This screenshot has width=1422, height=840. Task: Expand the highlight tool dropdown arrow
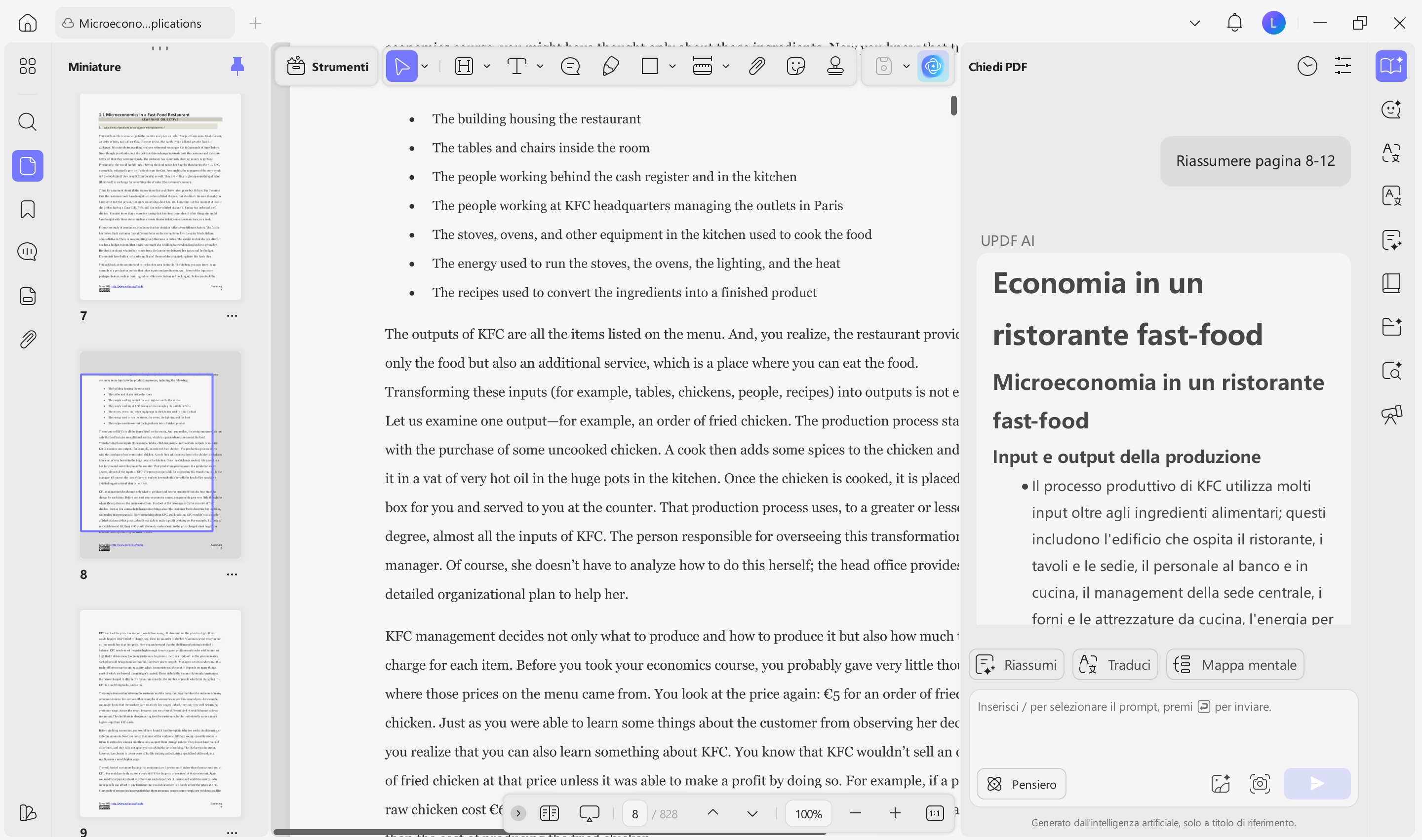pos(487,66)
